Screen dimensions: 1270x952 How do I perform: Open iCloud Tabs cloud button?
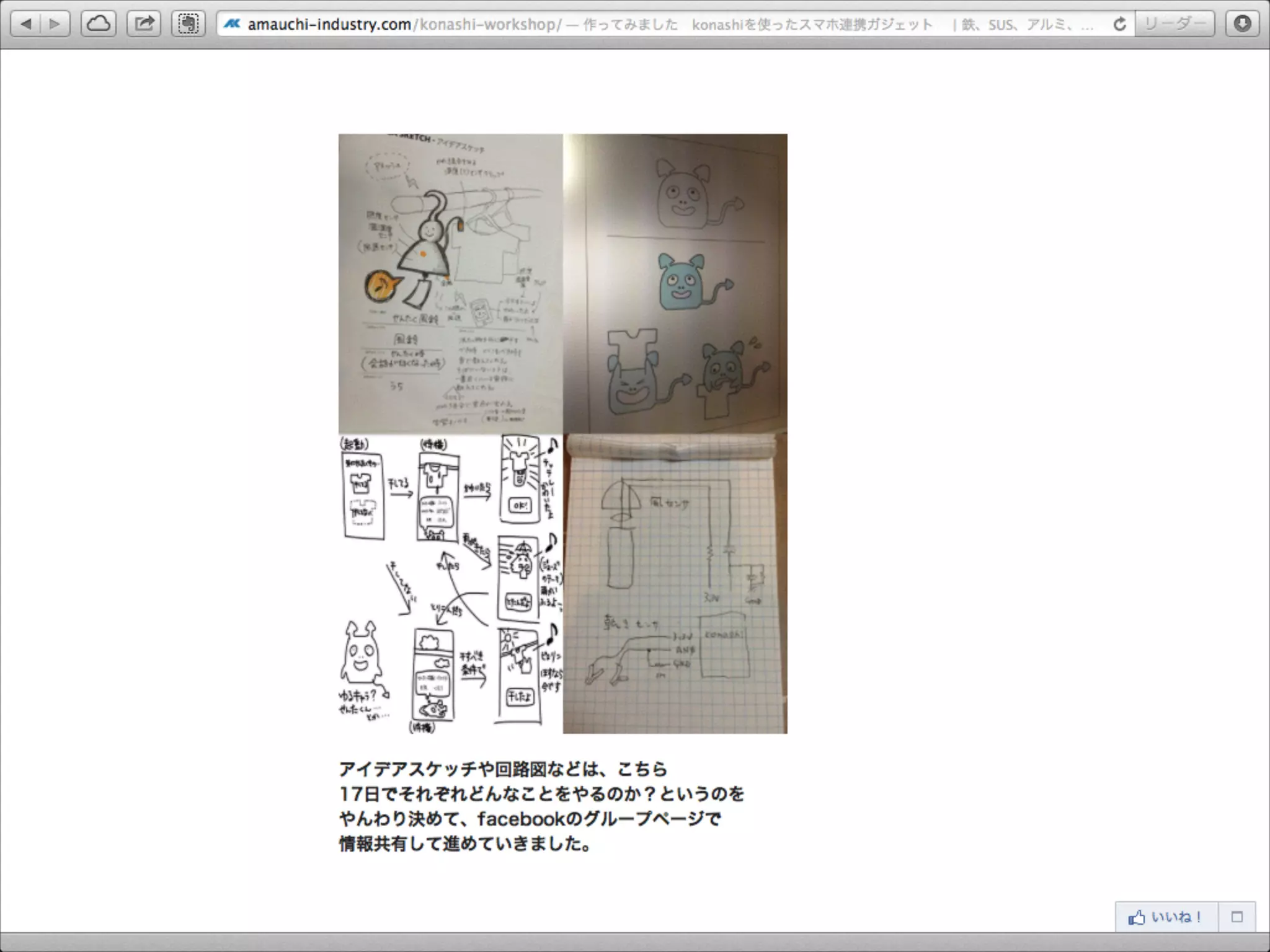pos(99,24)
